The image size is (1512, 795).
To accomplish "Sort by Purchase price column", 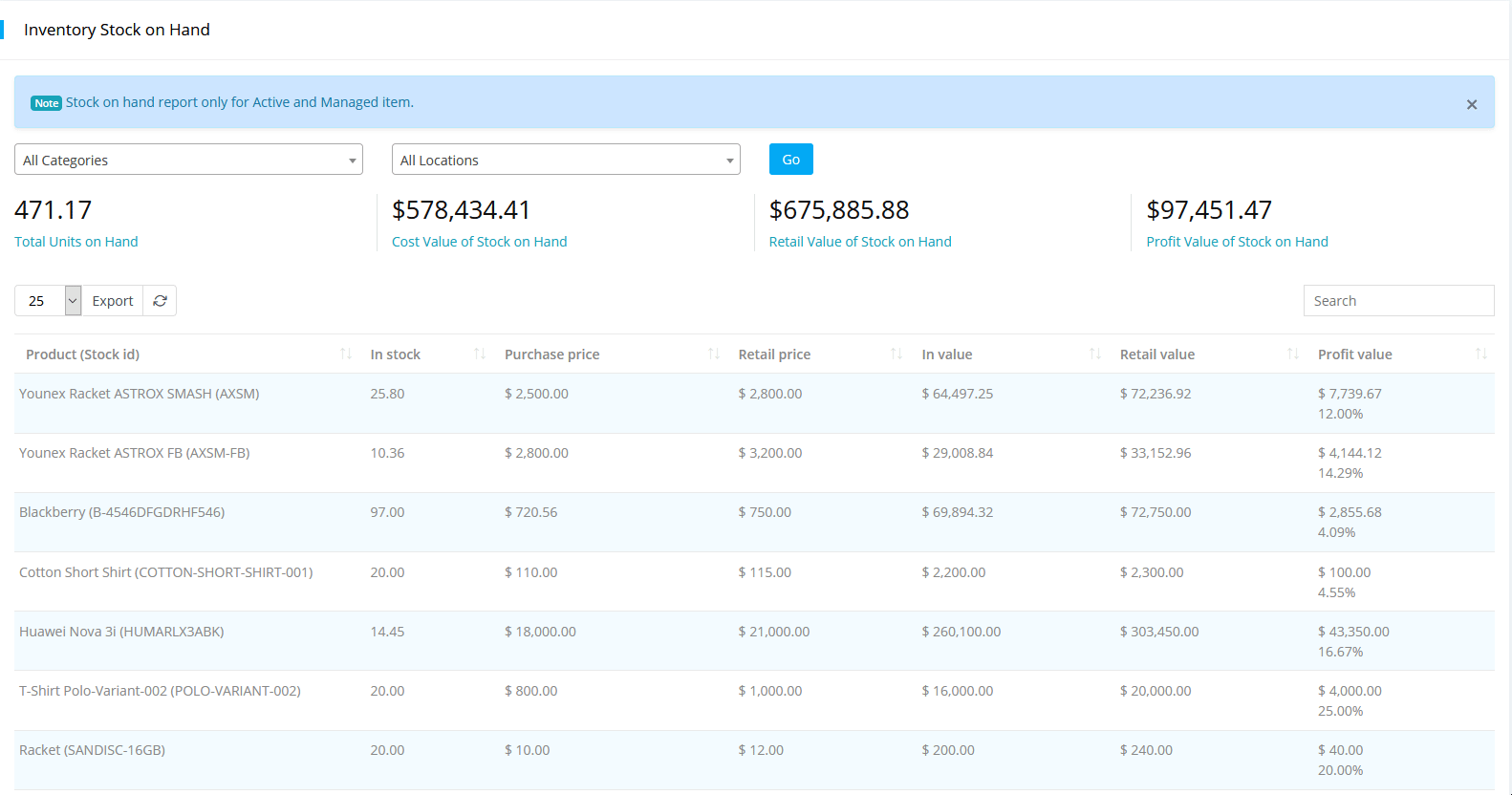I will point(713,355).
